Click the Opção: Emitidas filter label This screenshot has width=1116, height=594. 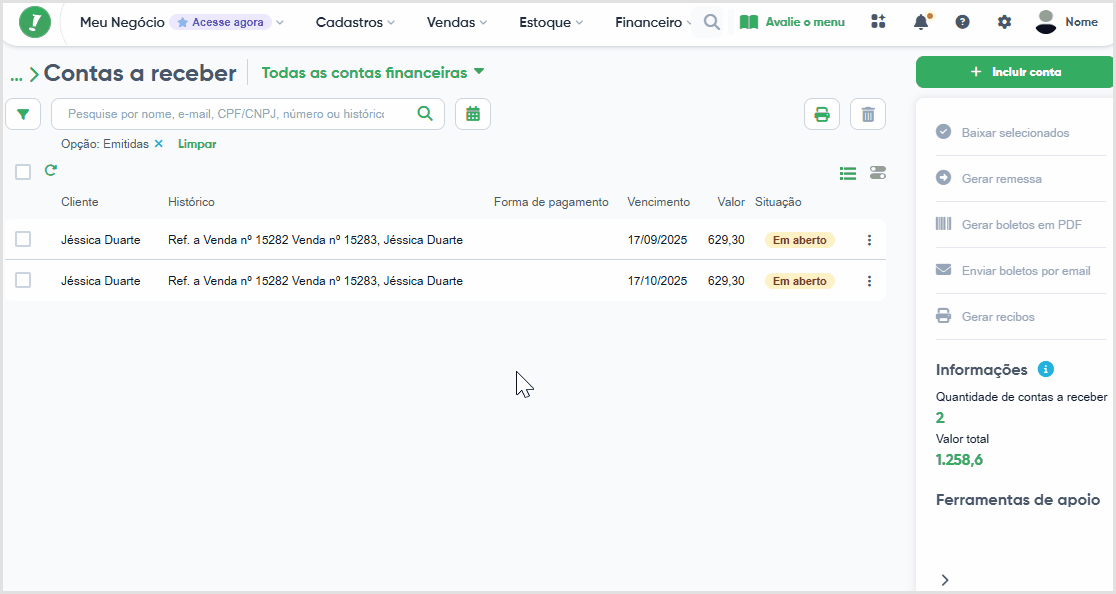pos(105,144)
